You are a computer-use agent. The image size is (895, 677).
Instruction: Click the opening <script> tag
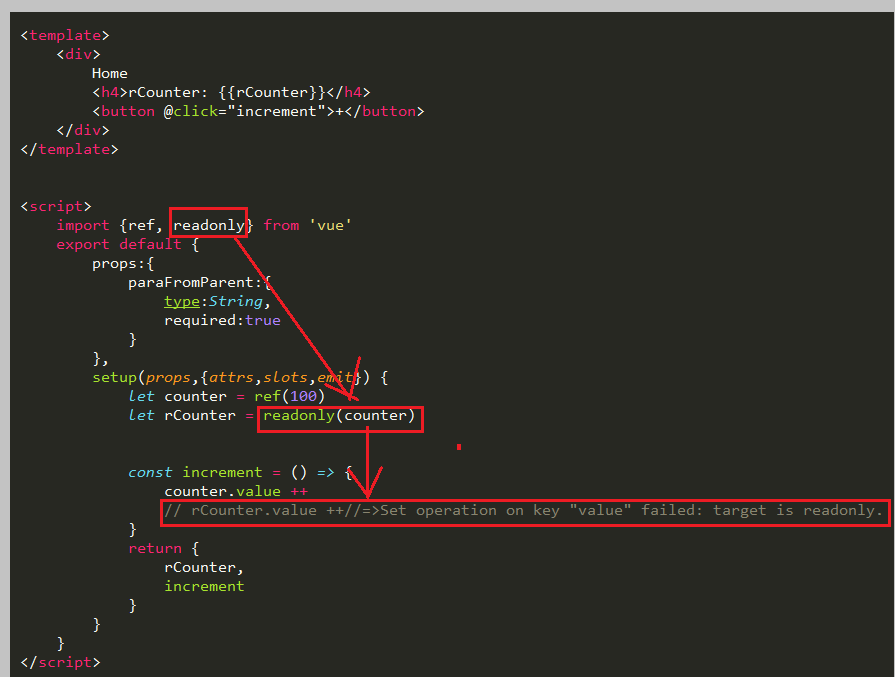pyautogui.click(x=56, y=207)
